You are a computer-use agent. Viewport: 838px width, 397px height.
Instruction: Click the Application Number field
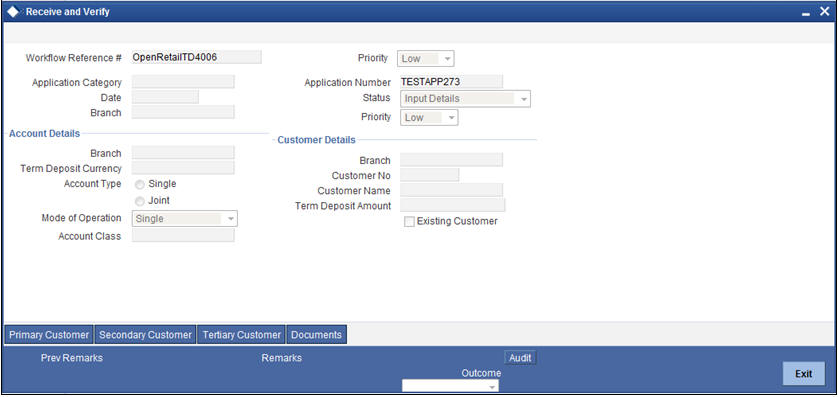451,82
